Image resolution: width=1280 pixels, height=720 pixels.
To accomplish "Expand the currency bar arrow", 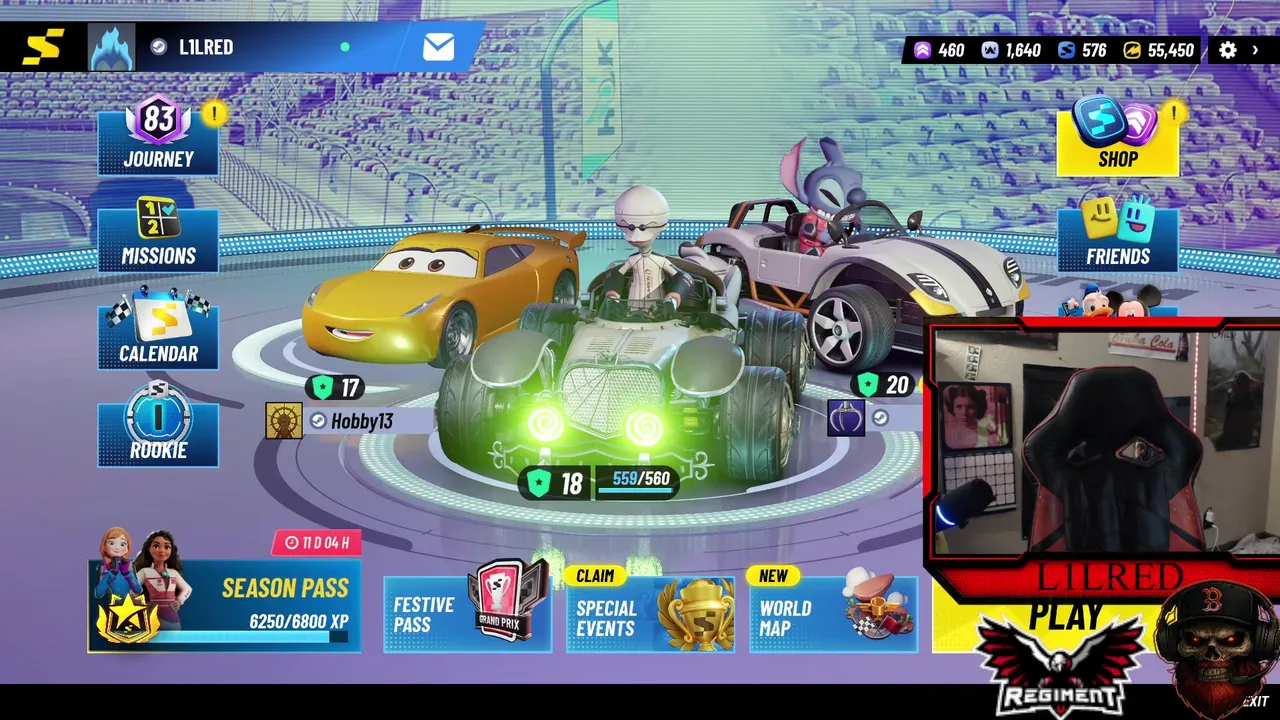I will pyautogui.click(x=1255, y=50).
